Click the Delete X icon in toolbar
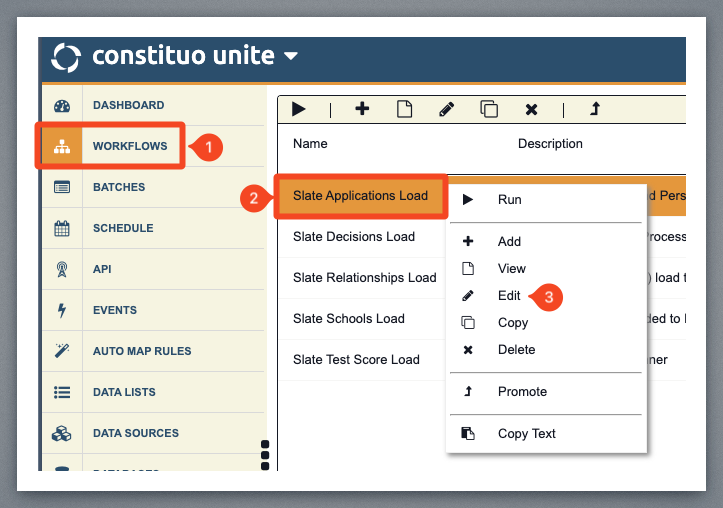Viewport: 723px width, 508px height. coord(531,109)
